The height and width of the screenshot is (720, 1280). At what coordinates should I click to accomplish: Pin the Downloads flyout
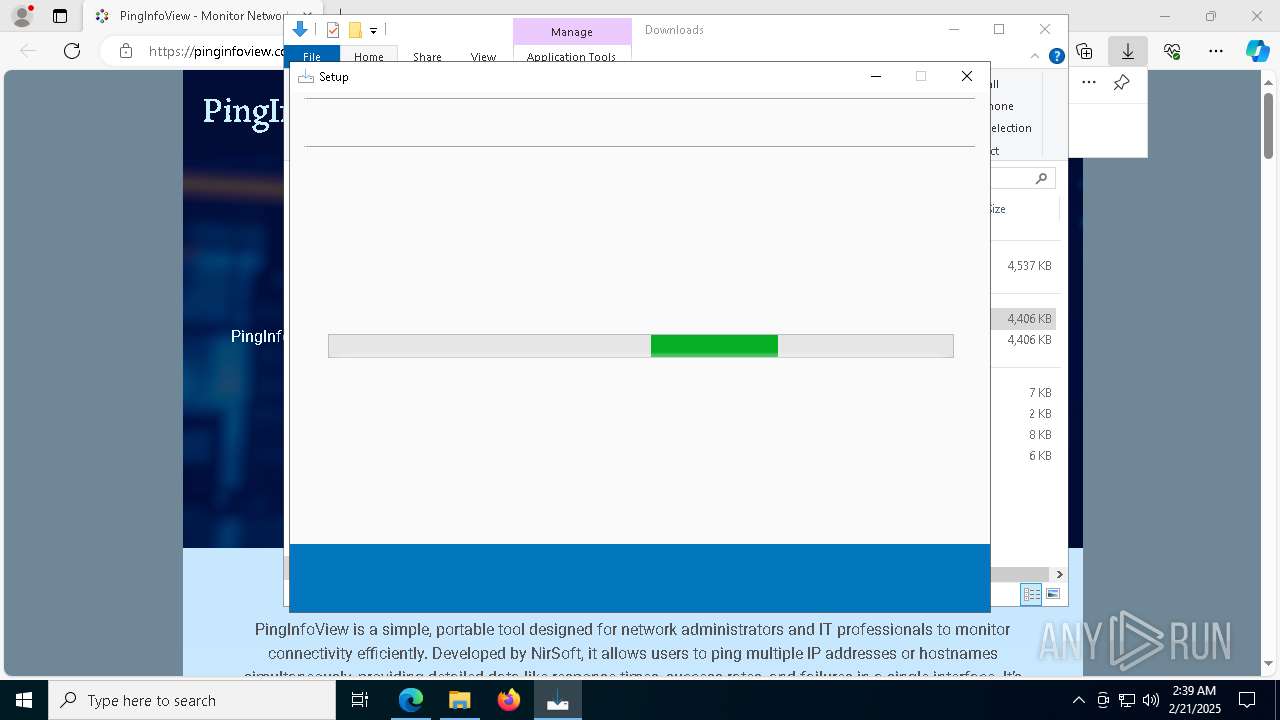1121,83
